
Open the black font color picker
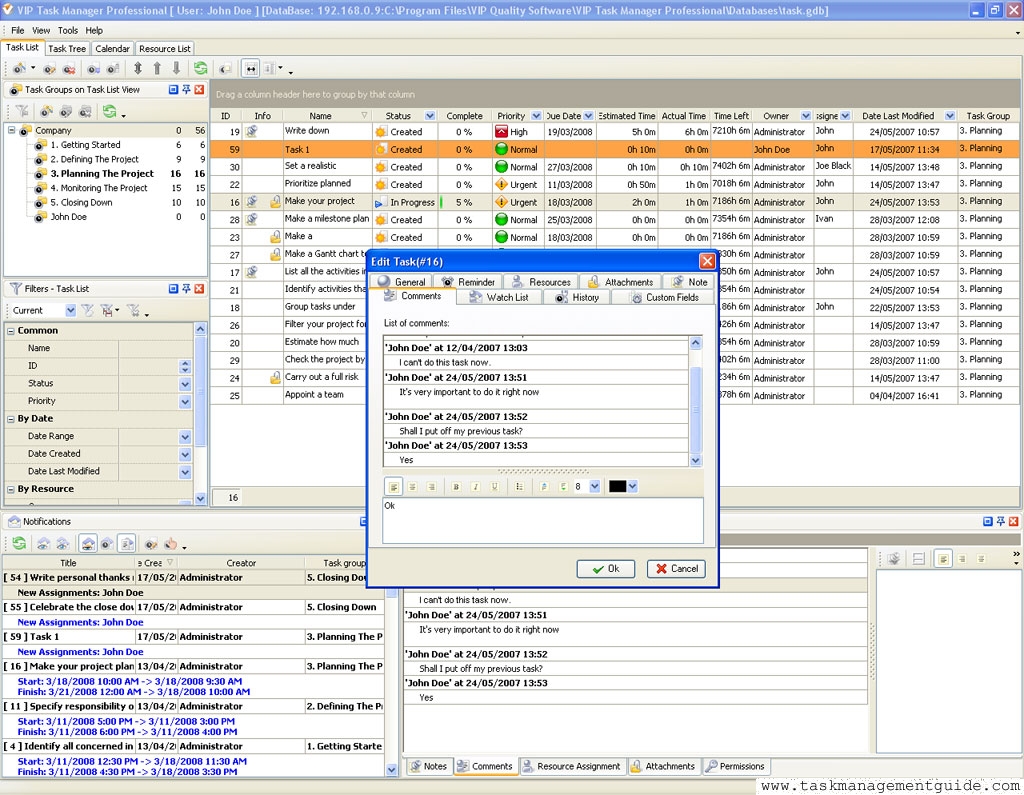click(x=632, y=487)
